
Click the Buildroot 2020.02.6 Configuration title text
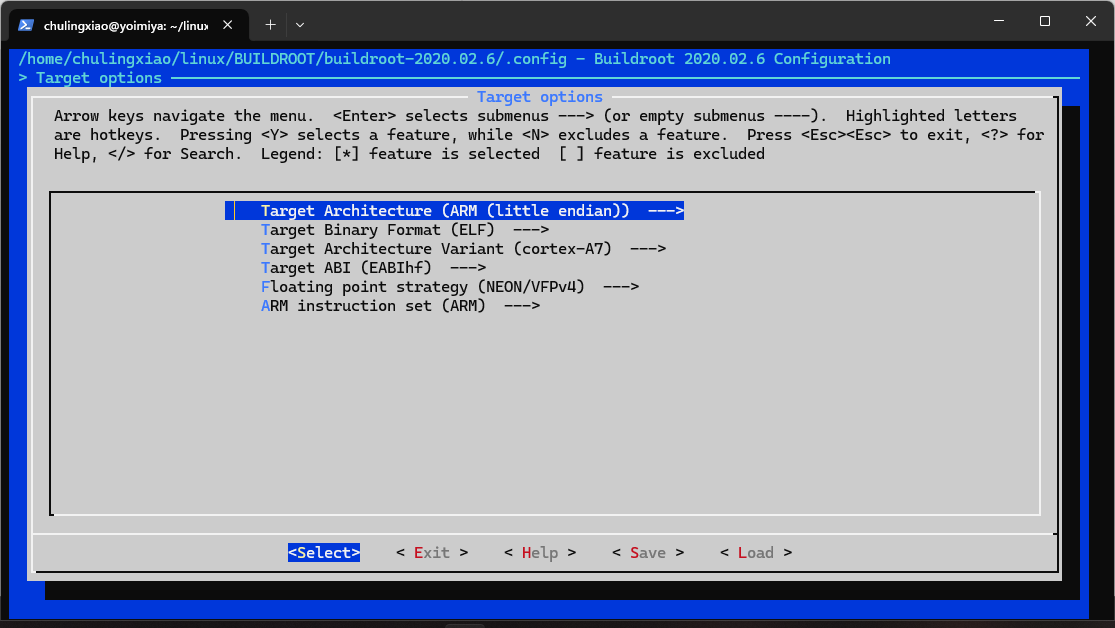742,59
